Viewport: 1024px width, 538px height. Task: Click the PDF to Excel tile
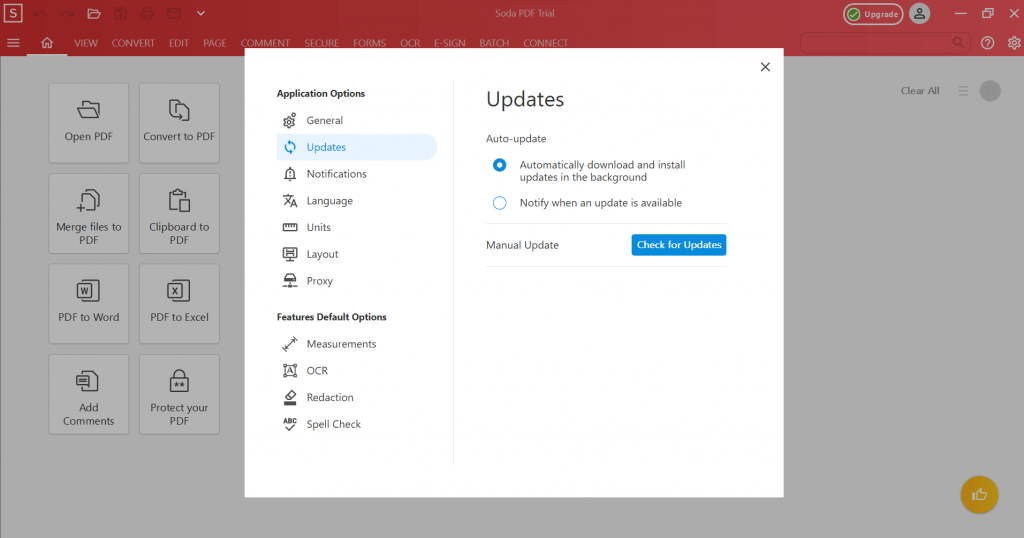point(179,304)
